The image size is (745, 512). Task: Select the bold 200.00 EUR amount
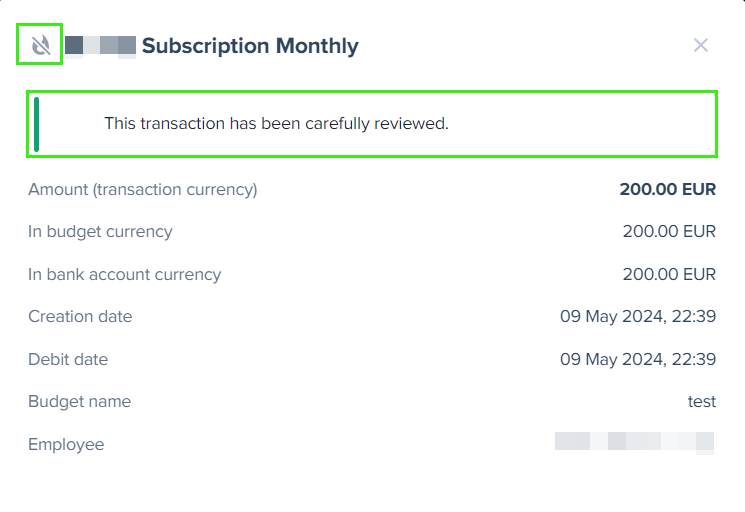[x=668, y=189]
